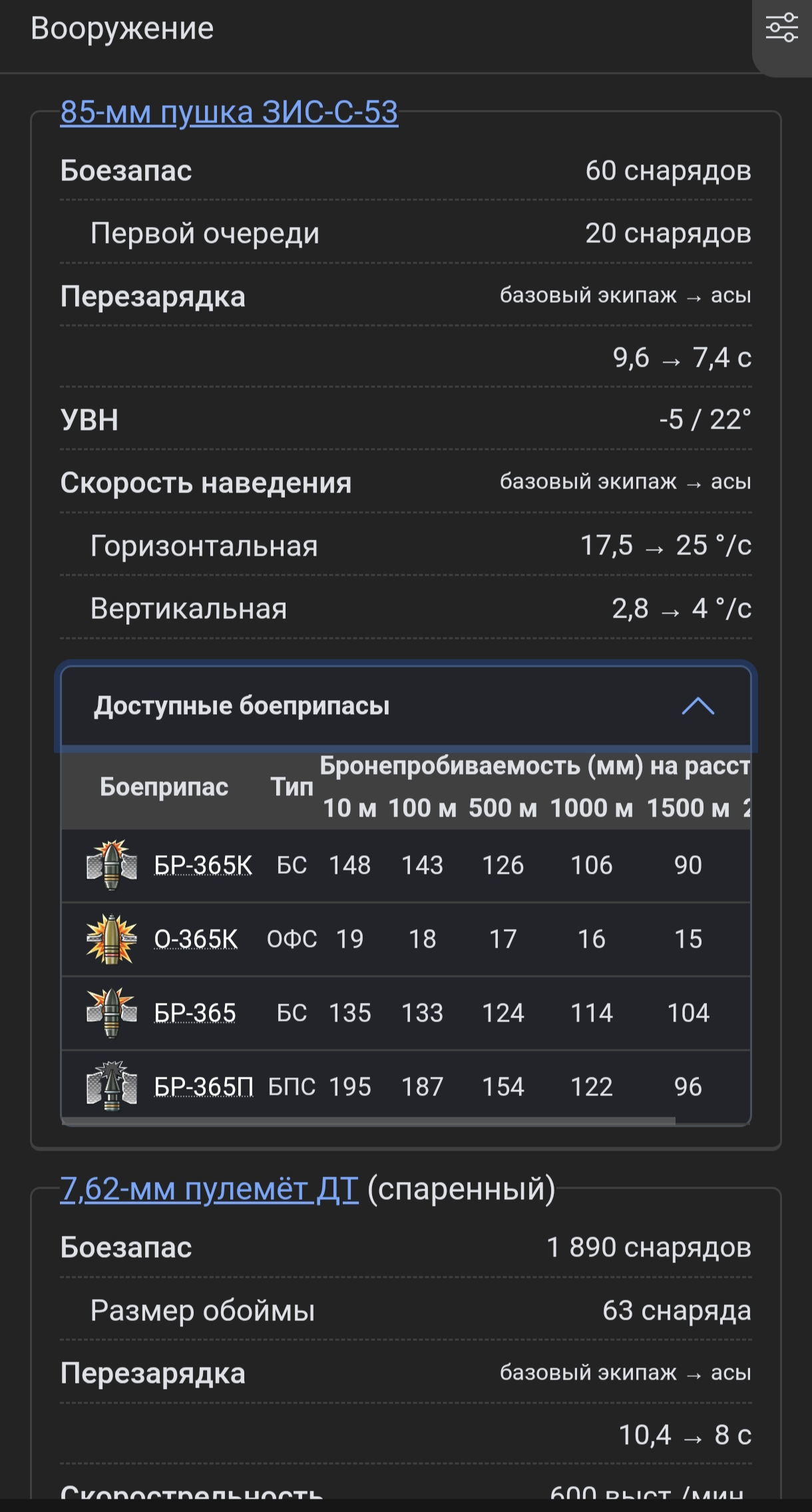Click the БР-365 shell icon
Image resolution: width=812 pixels, height=1512 pixels.
click(x=112, y=1013)
